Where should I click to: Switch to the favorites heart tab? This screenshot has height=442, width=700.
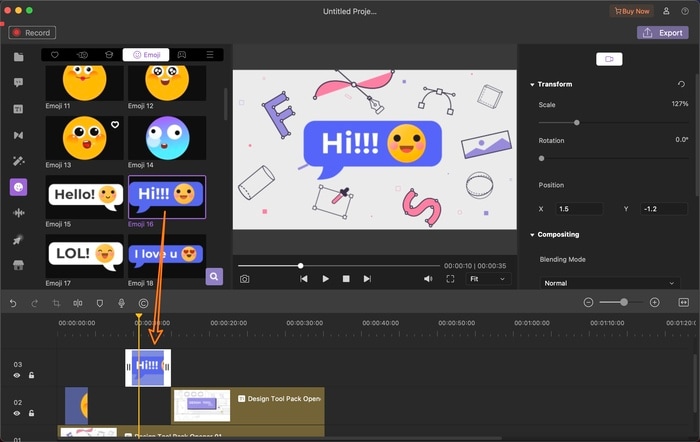[54, 54]
